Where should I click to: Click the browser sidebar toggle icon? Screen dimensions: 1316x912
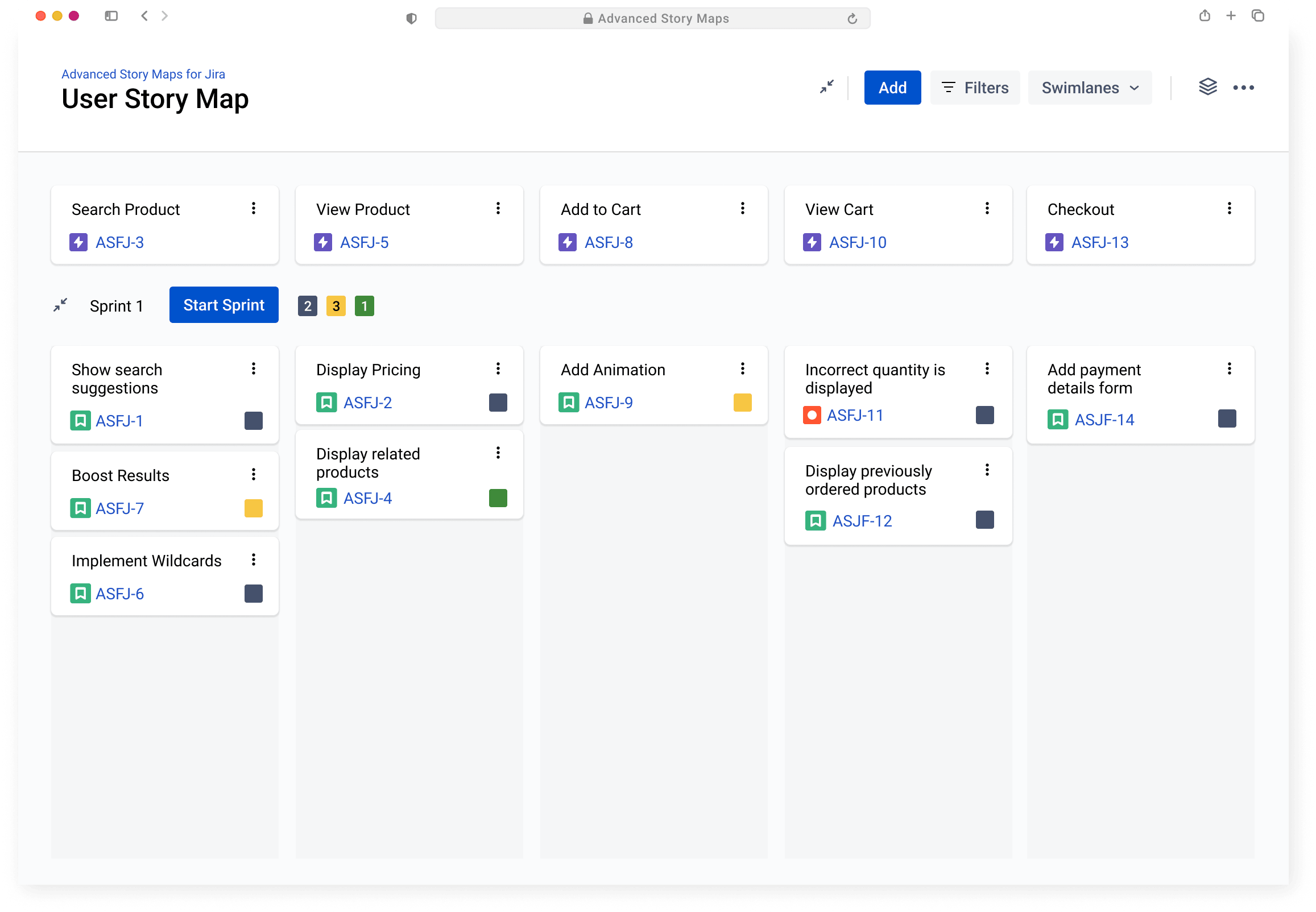tap(111, 16)
